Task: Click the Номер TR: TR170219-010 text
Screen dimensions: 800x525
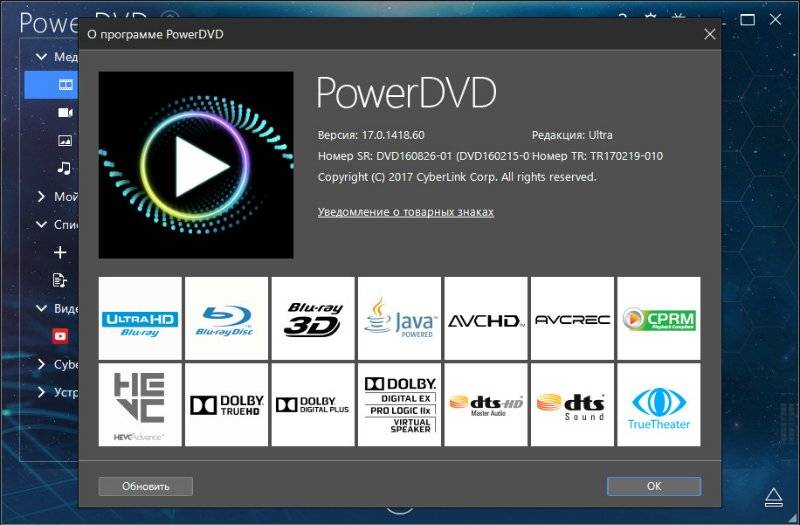Action: point(597,156)
